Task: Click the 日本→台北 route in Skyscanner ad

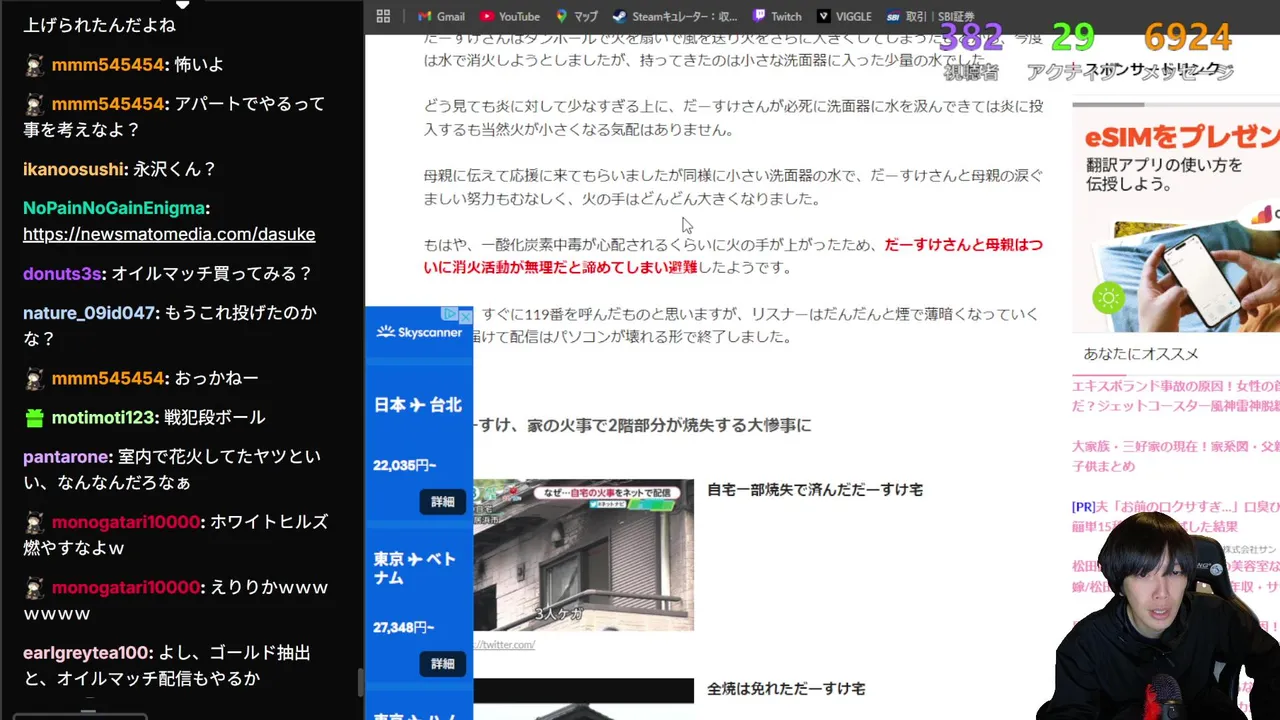Action: click(x=418, y=405)
